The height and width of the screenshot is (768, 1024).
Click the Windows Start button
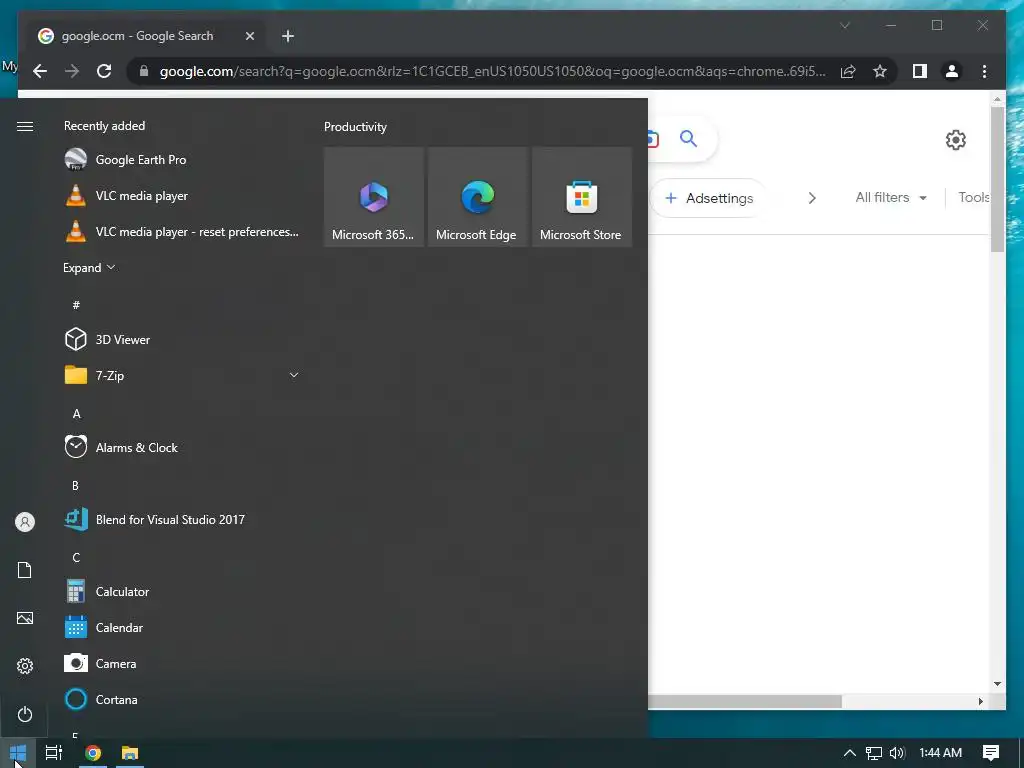[18, 753]
